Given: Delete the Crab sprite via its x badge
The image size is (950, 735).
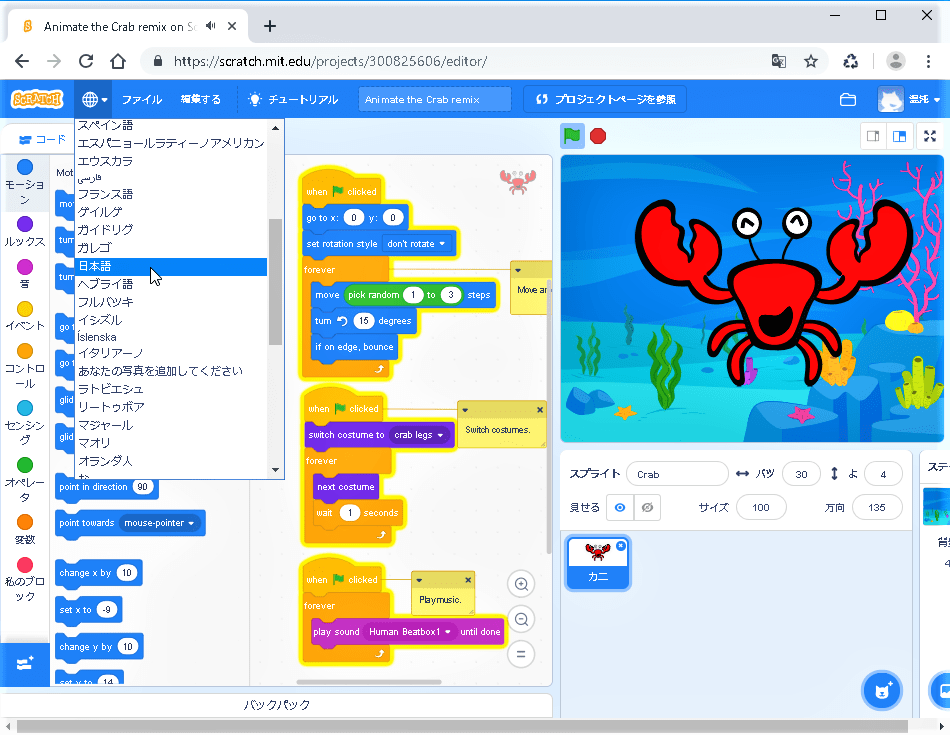Looking at the screenshot, I should point(620,546).
